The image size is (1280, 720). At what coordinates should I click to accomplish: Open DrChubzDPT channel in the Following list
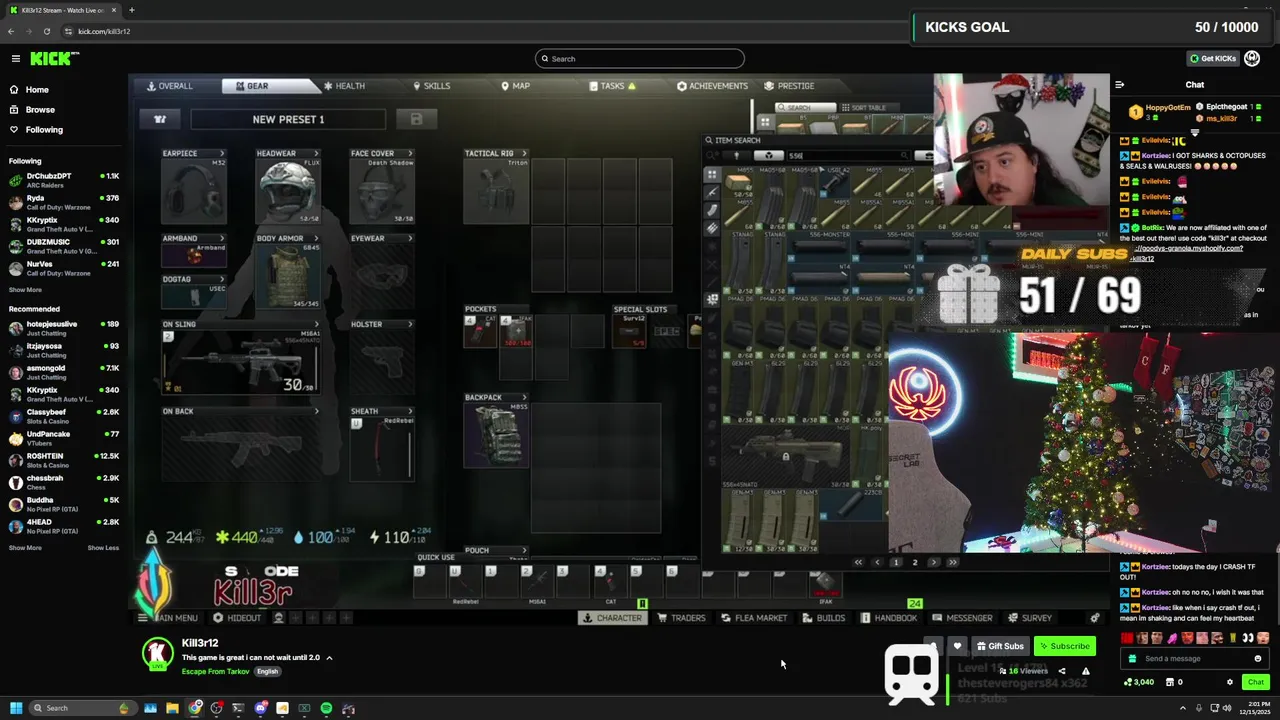click(x=64, y=181)
